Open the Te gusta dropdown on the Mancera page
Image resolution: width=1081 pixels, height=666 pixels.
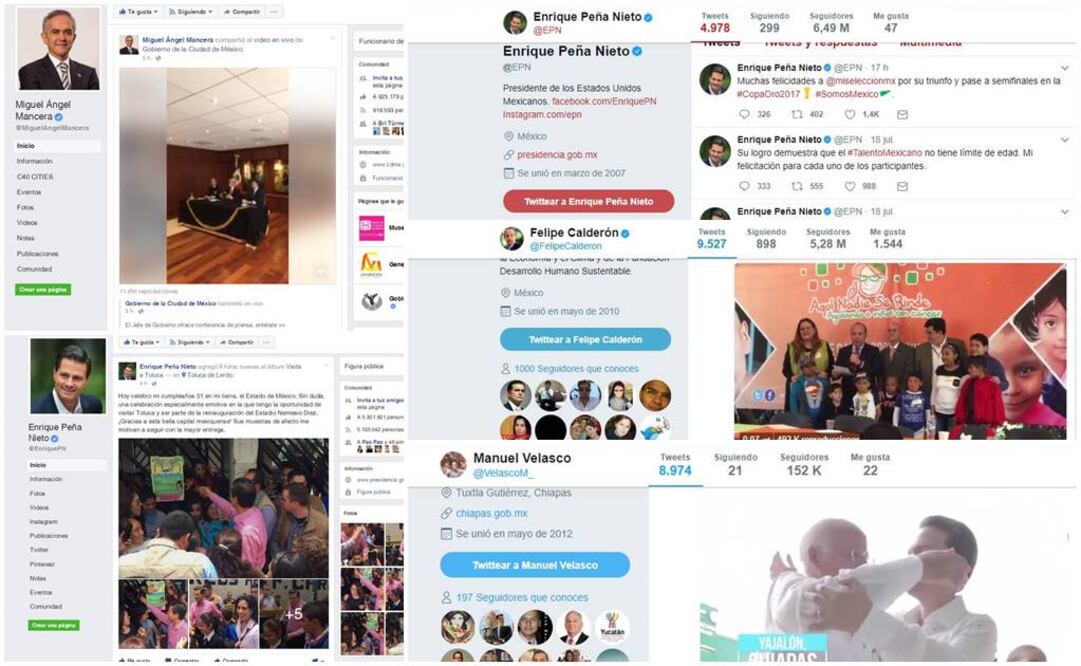click(139, 12)
